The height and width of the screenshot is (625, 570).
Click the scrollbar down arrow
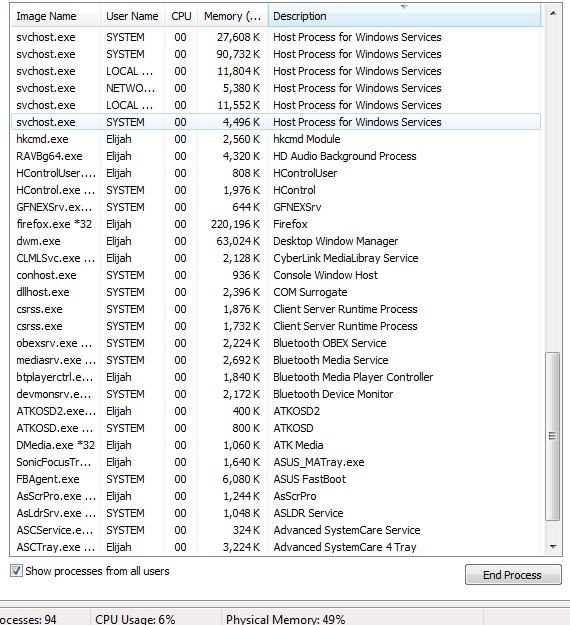[553, 546]
